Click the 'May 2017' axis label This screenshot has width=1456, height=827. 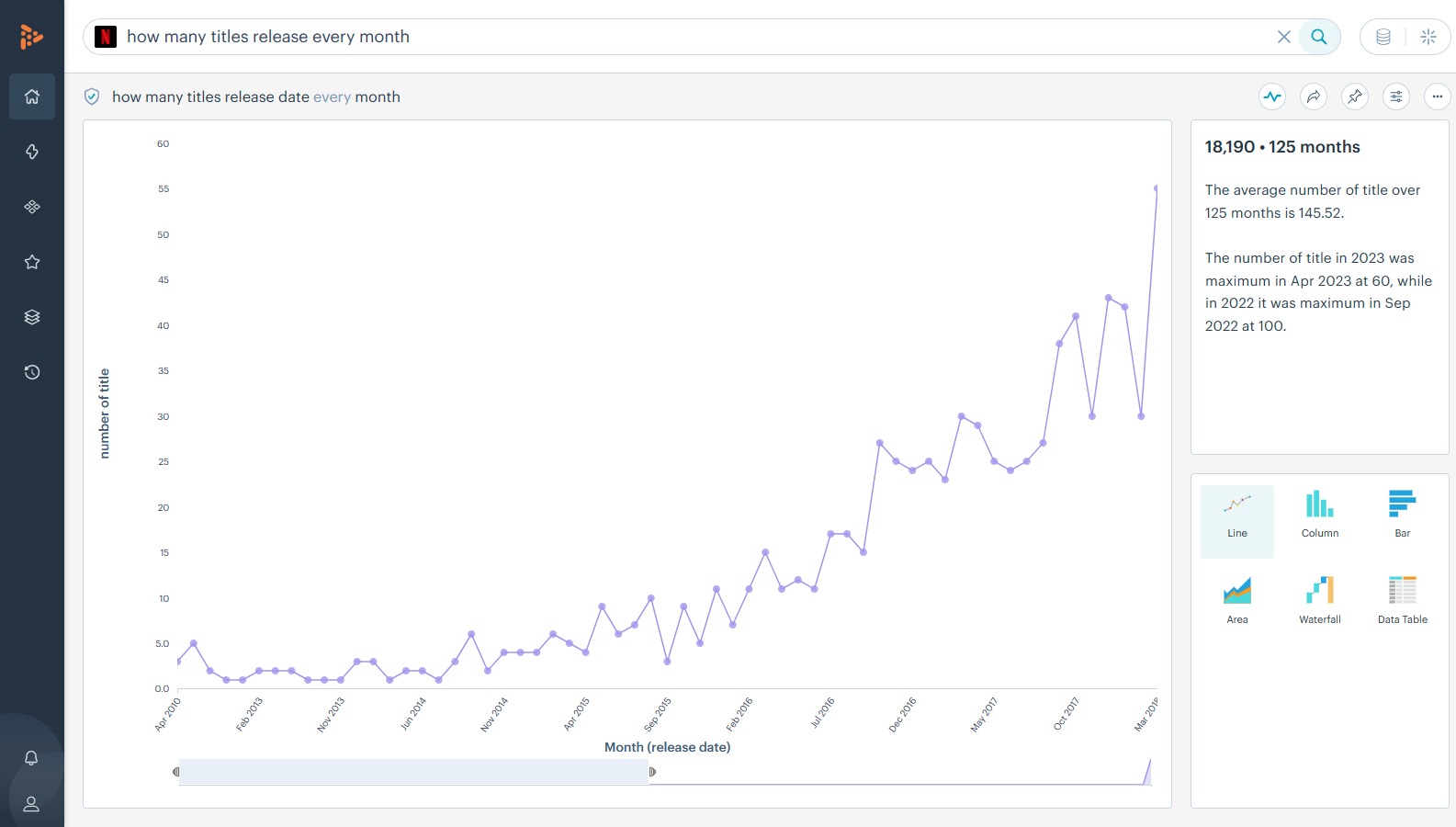pos(984,714)
